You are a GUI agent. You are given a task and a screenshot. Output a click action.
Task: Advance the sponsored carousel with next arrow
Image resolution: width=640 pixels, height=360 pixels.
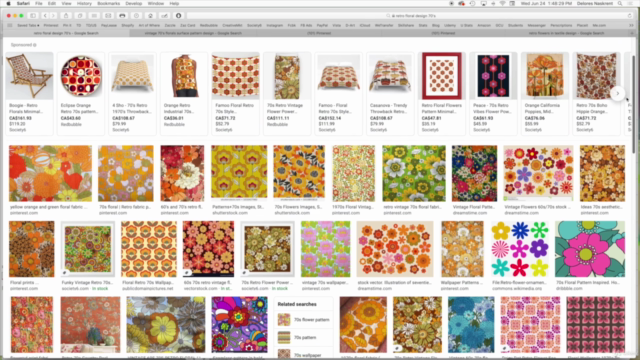(x=618, y=93)
